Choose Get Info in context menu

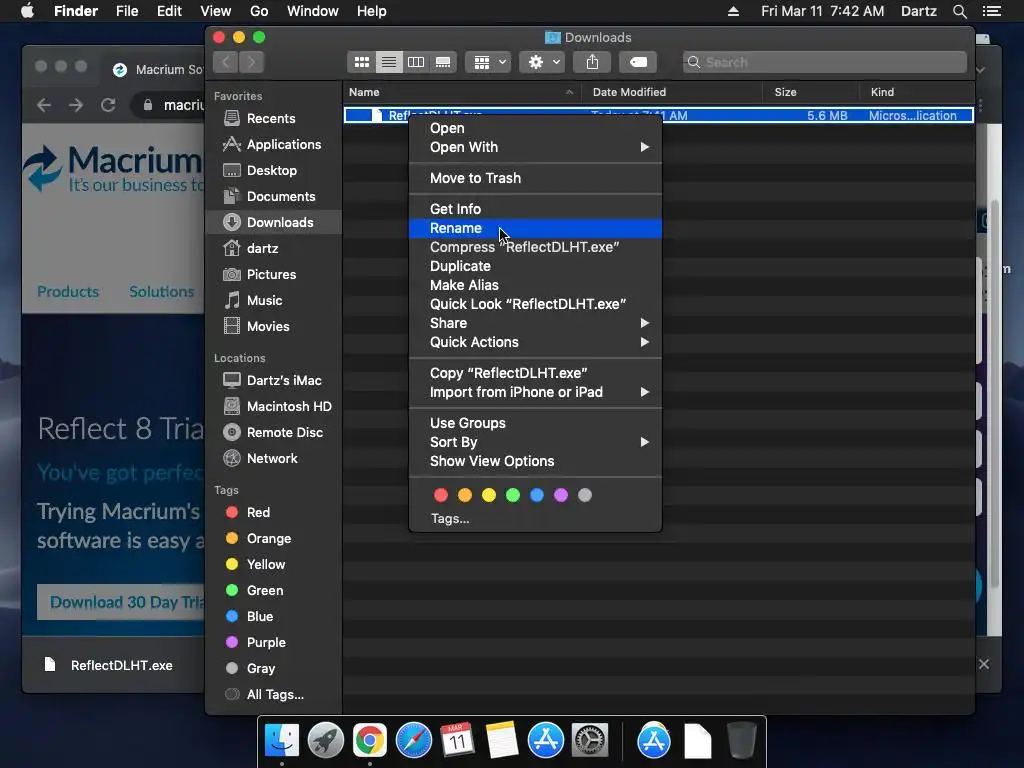pos(535,209)
